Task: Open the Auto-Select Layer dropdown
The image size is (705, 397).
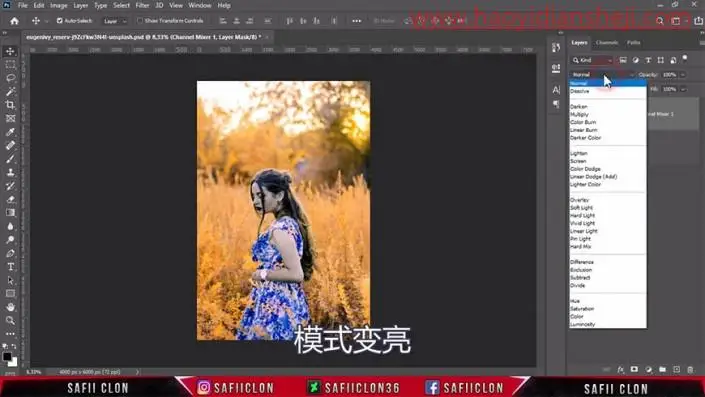Action: (x=115, y=21)
